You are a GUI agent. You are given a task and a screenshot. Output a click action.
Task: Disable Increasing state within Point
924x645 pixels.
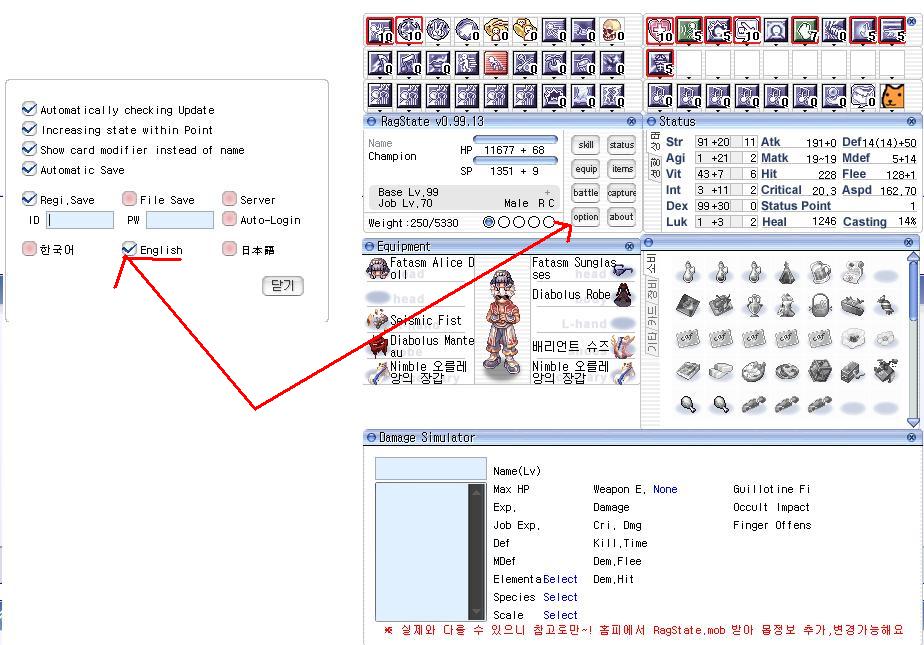[x=29, y=130]
